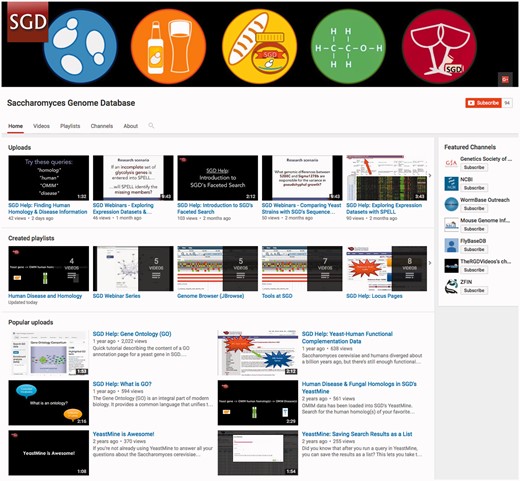
Task: Open the 'SGD Webinar Series' playlist link
Action: point(116,296)
